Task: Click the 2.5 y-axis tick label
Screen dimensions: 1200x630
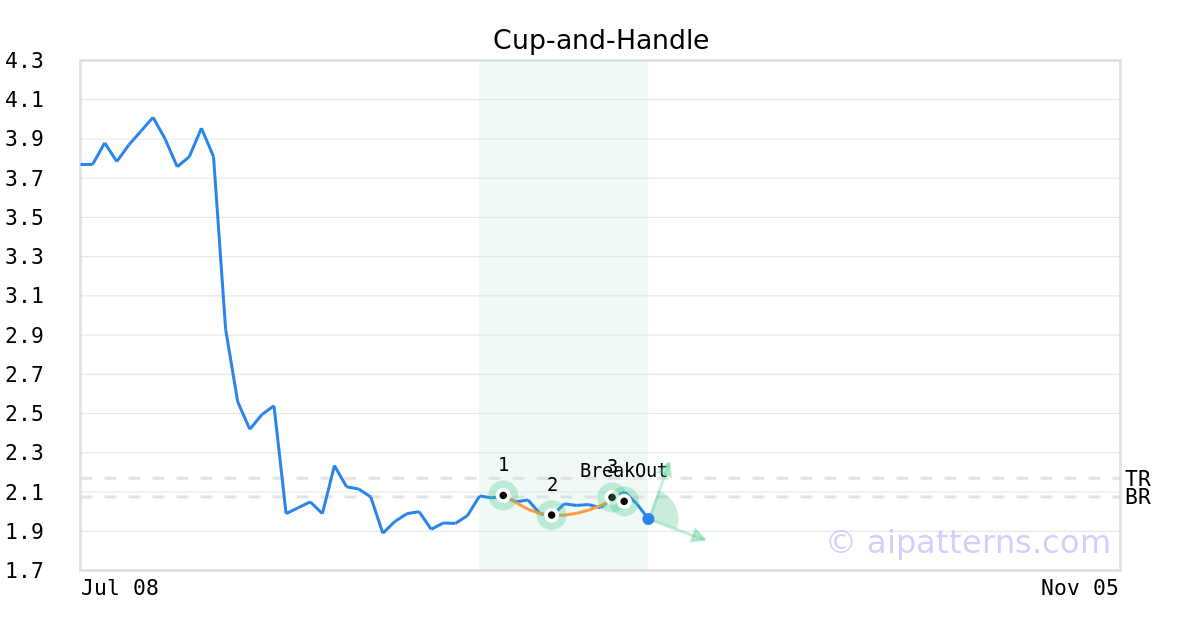Action: point(25,414)
